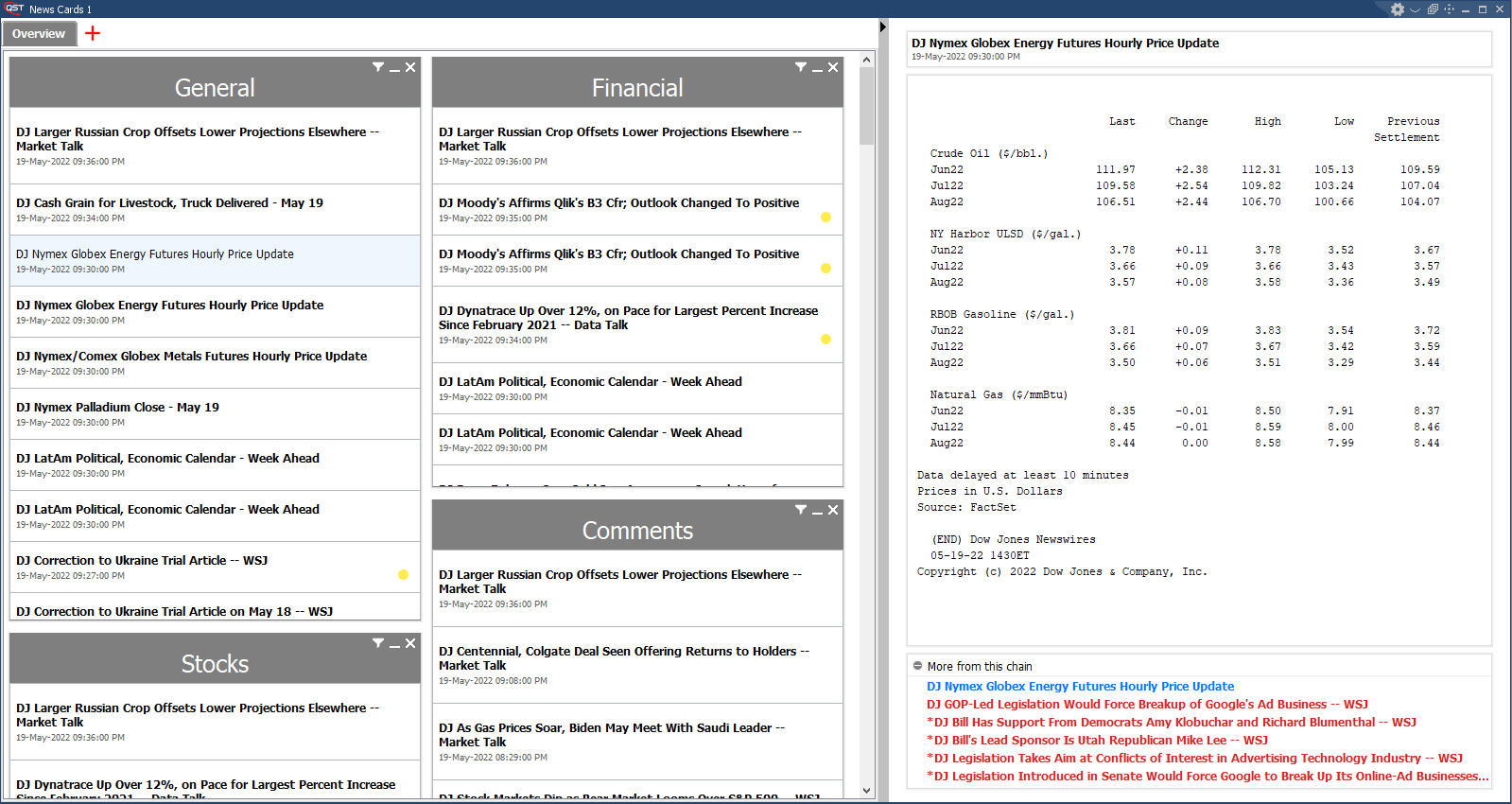The width and height of the screenshot is (1512, 804).
Task: Click the chevron-down arrow in title bar
Action: click(1416, 9)
